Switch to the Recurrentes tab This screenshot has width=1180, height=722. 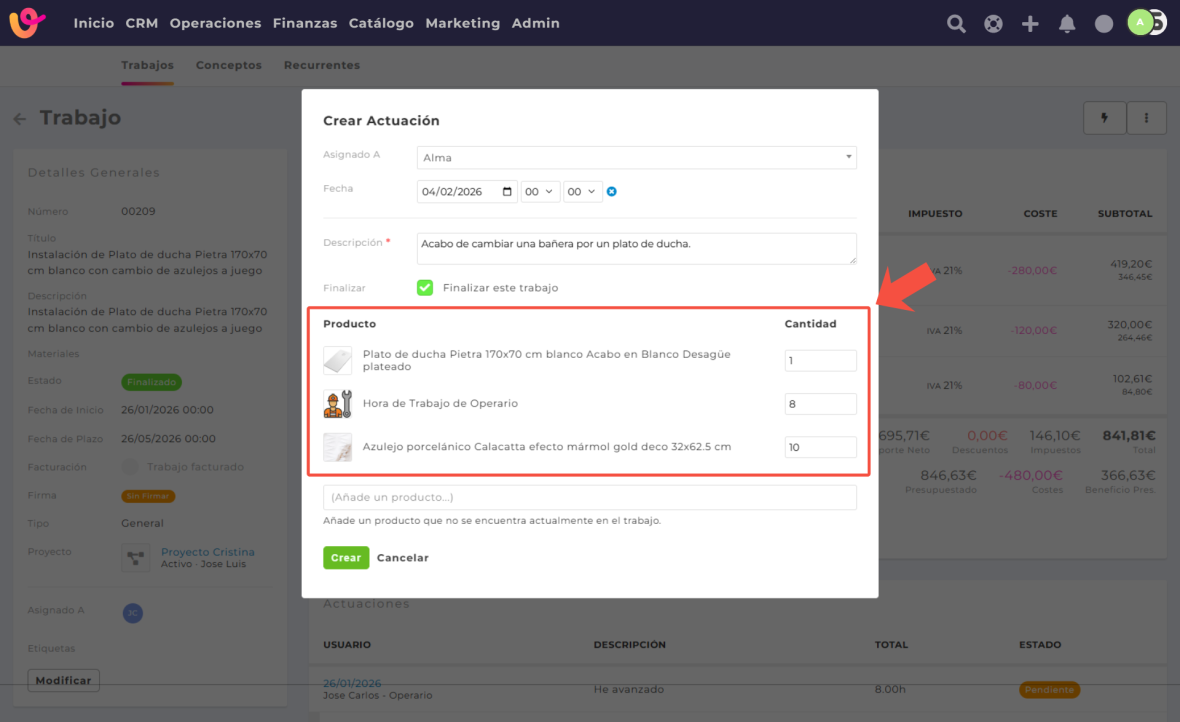(x=321, y=65)
